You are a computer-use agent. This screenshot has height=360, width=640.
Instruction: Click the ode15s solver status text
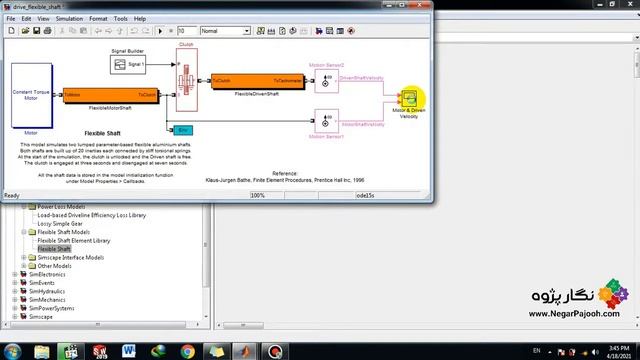pyautogui.click(x=365, y=196)
